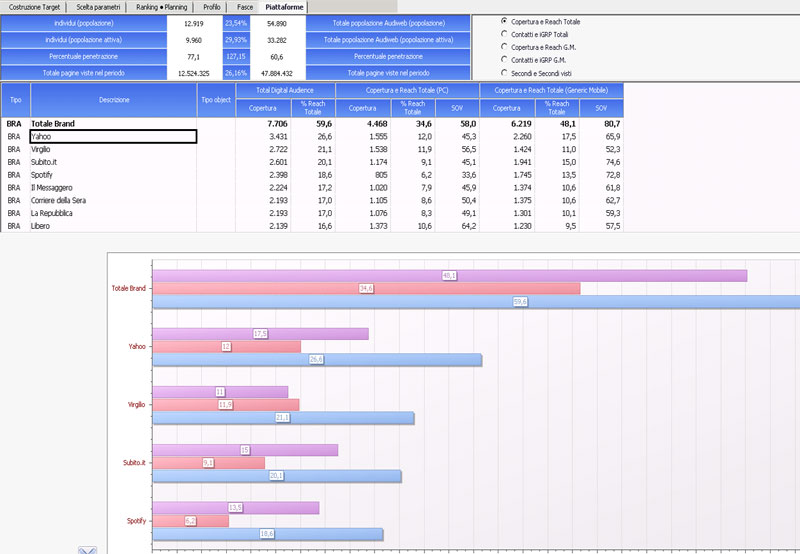This screenshot has height=554, width=800.
Task: Click the Descrizione column header
Action: [x=113, y=100]
